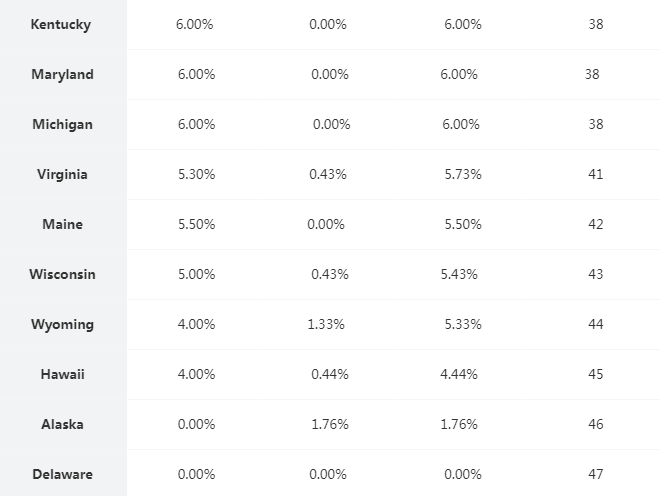Viewport: 666px width, 496px height.
Task: Select the Wisconsin state name cell
Action: click(62, 275)
